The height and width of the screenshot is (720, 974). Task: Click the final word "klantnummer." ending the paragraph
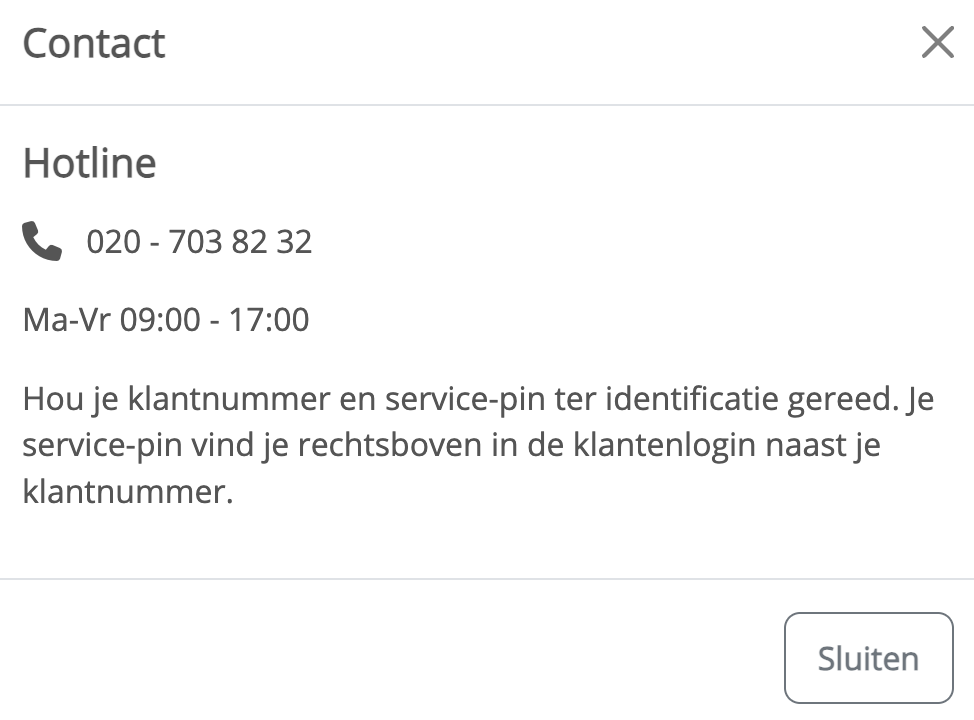point(127,492)
